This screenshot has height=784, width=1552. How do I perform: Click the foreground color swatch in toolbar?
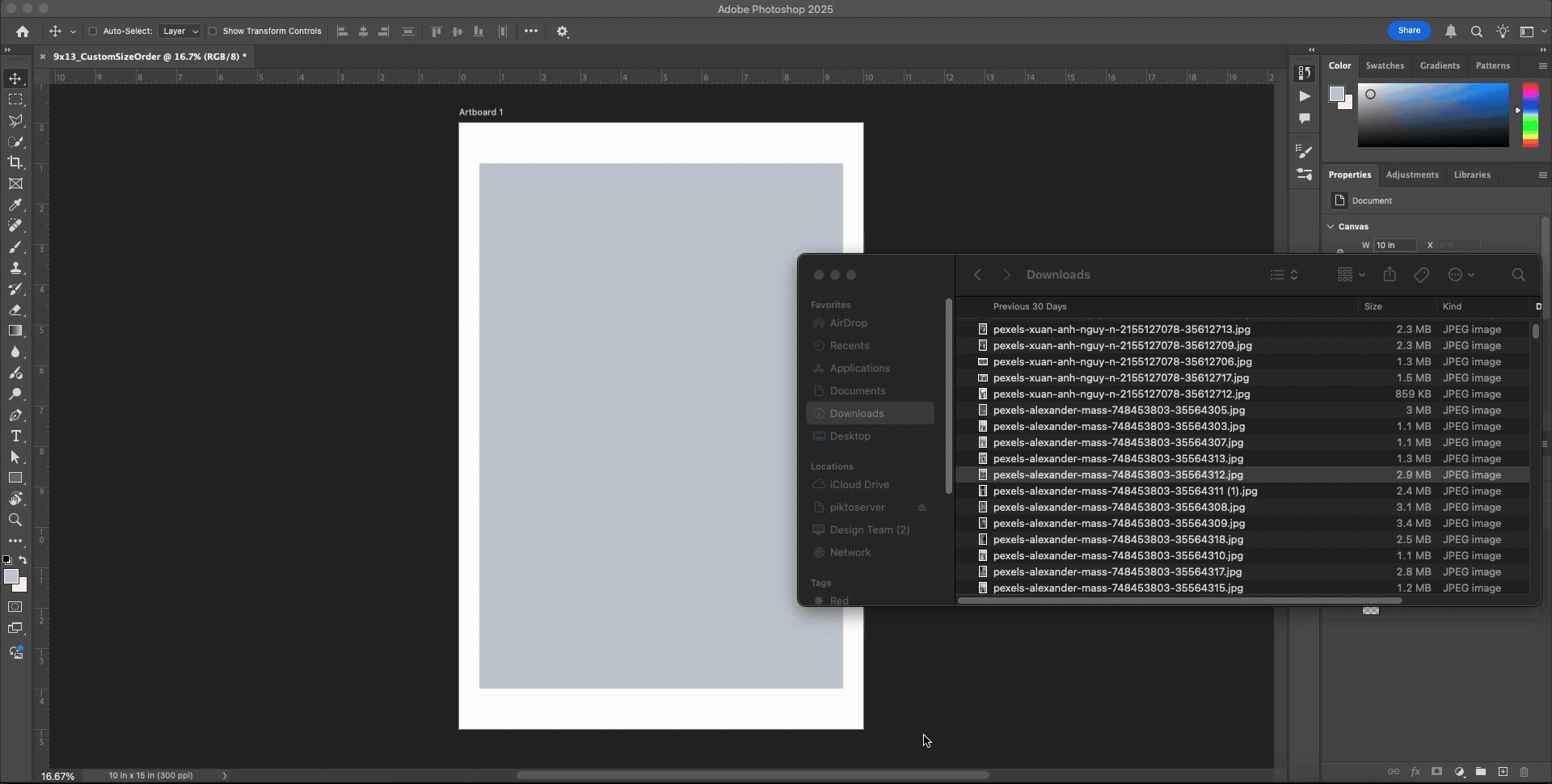[x=11, y=576]
